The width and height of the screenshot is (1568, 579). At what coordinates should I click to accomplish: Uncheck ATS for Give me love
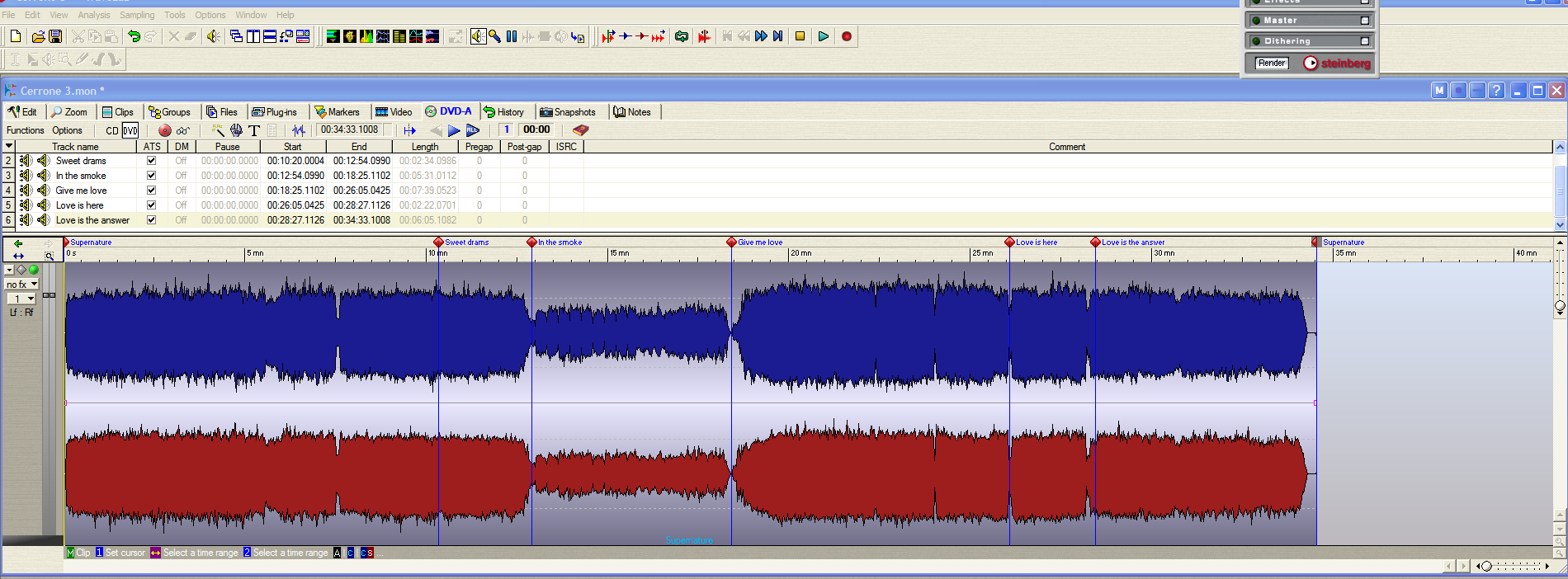pyautogui.click(x=151, y=191)
